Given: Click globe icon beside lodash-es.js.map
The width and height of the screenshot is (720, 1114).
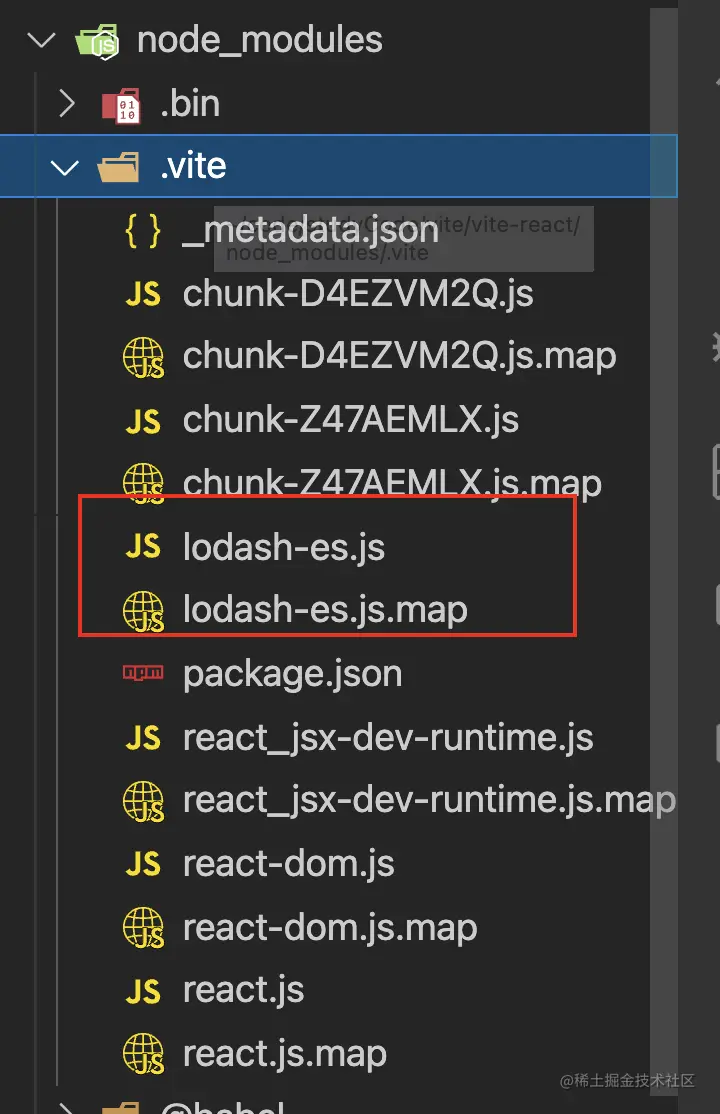Looking at the screenshot, I should 143,611.
